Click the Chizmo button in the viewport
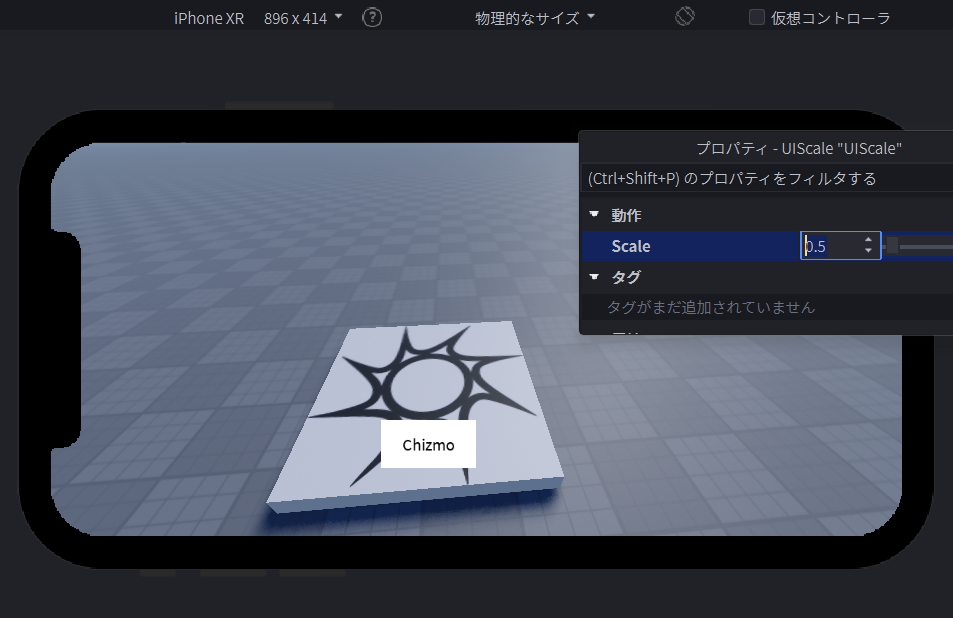Viewport: 953px width, 618px height. [x=428, y=444]
